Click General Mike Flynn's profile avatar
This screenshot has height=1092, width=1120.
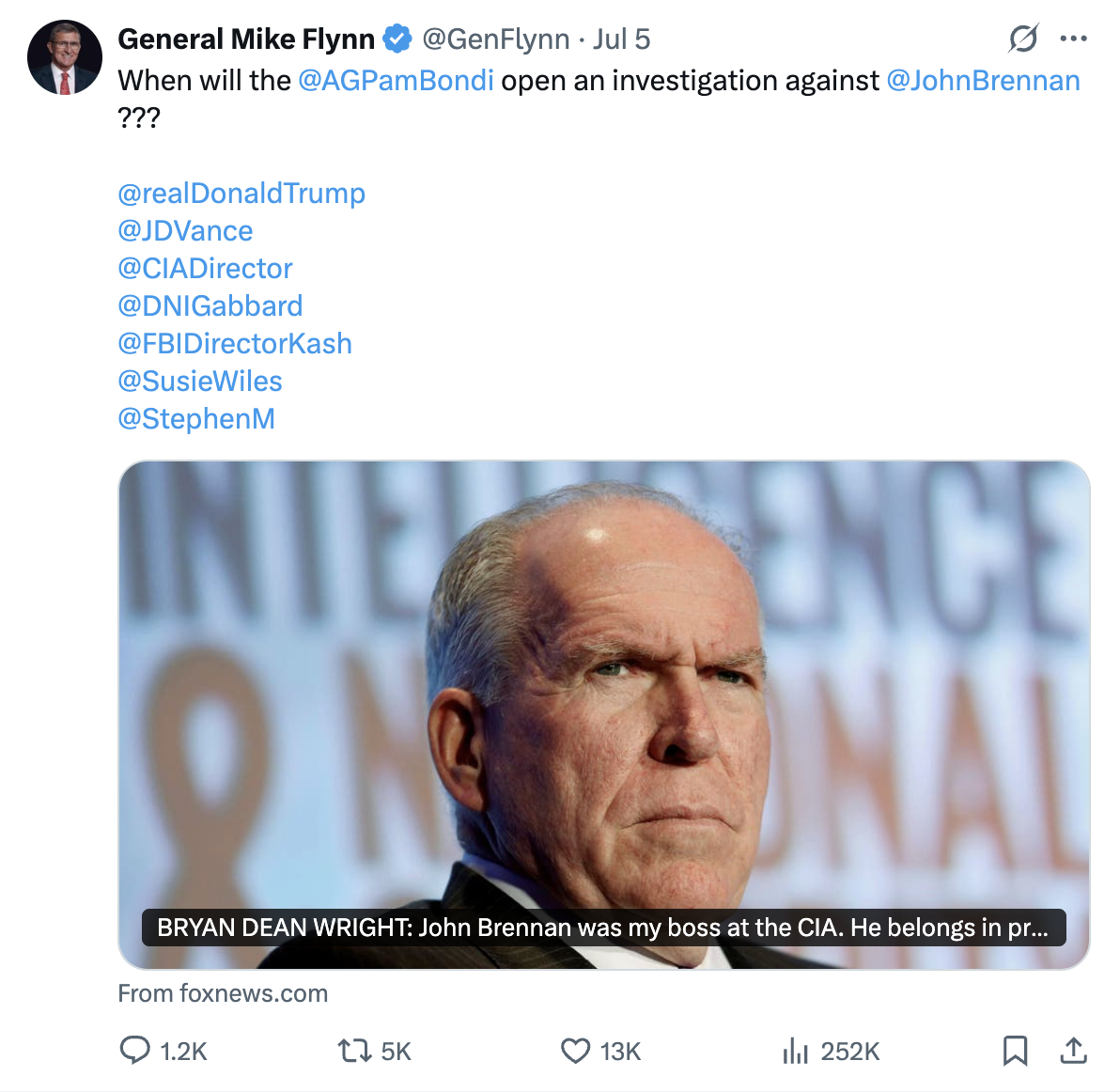pyautogui.click(x=64, y=58)
